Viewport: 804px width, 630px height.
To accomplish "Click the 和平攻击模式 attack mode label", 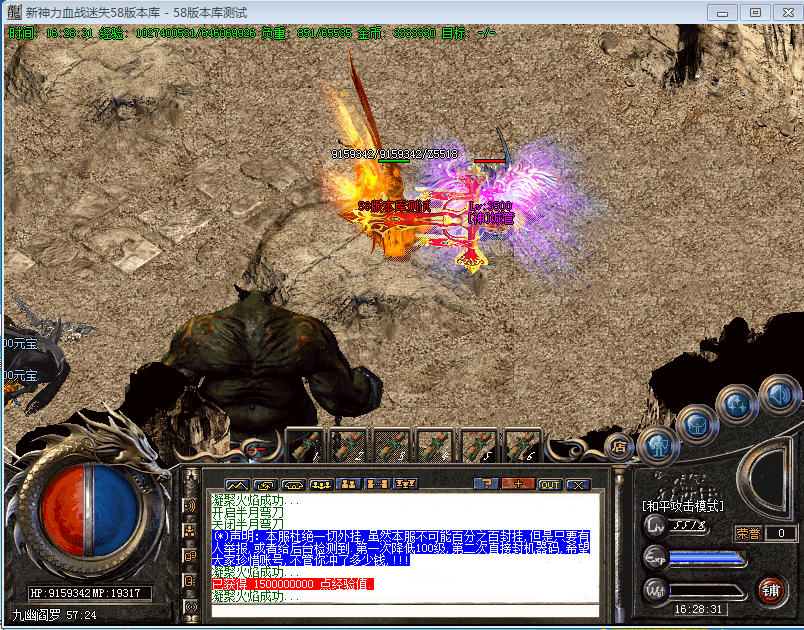I will click(x=683, y=506).
